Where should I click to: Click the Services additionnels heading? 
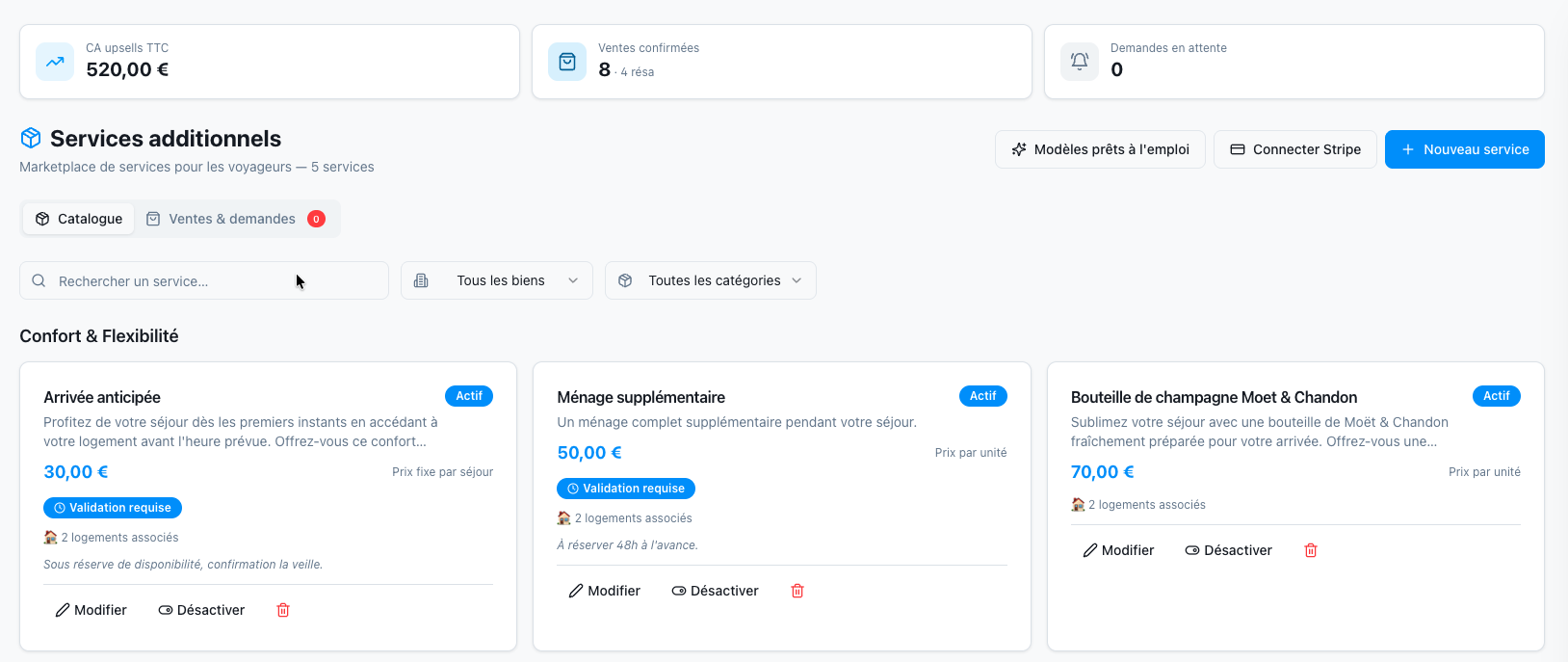coord(166,139)
